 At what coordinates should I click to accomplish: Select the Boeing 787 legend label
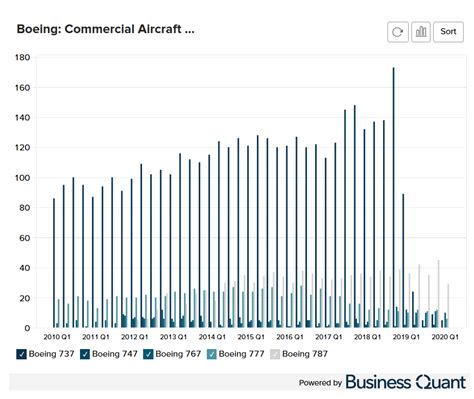tap(305, 354)
